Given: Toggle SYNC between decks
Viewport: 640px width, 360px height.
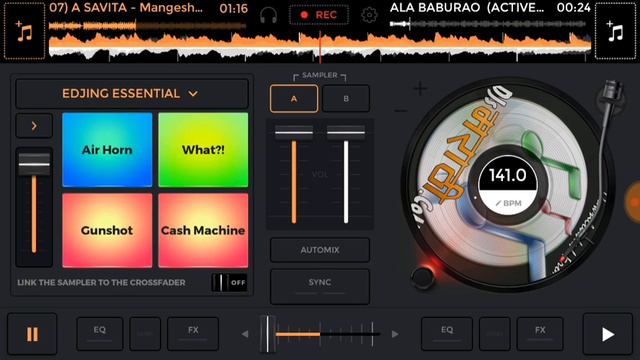Looking at the screenshot, I should pyautogui.click(x=320, y=286).
